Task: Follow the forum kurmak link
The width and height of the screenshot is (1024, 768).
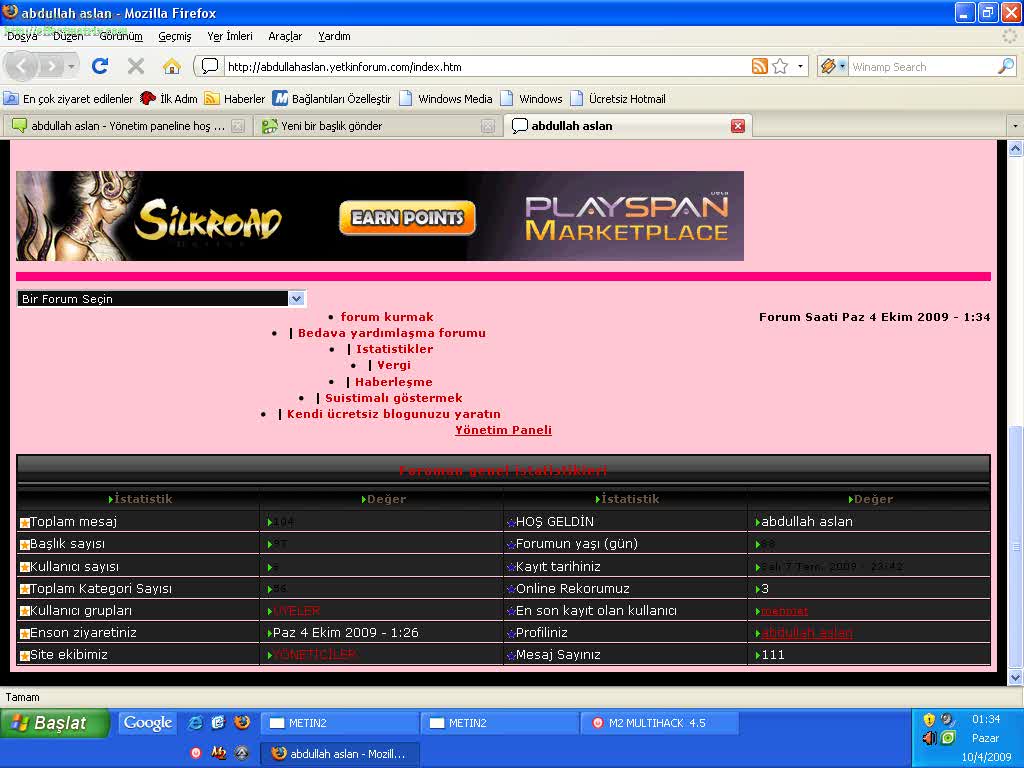Action: tap(387, 317)
